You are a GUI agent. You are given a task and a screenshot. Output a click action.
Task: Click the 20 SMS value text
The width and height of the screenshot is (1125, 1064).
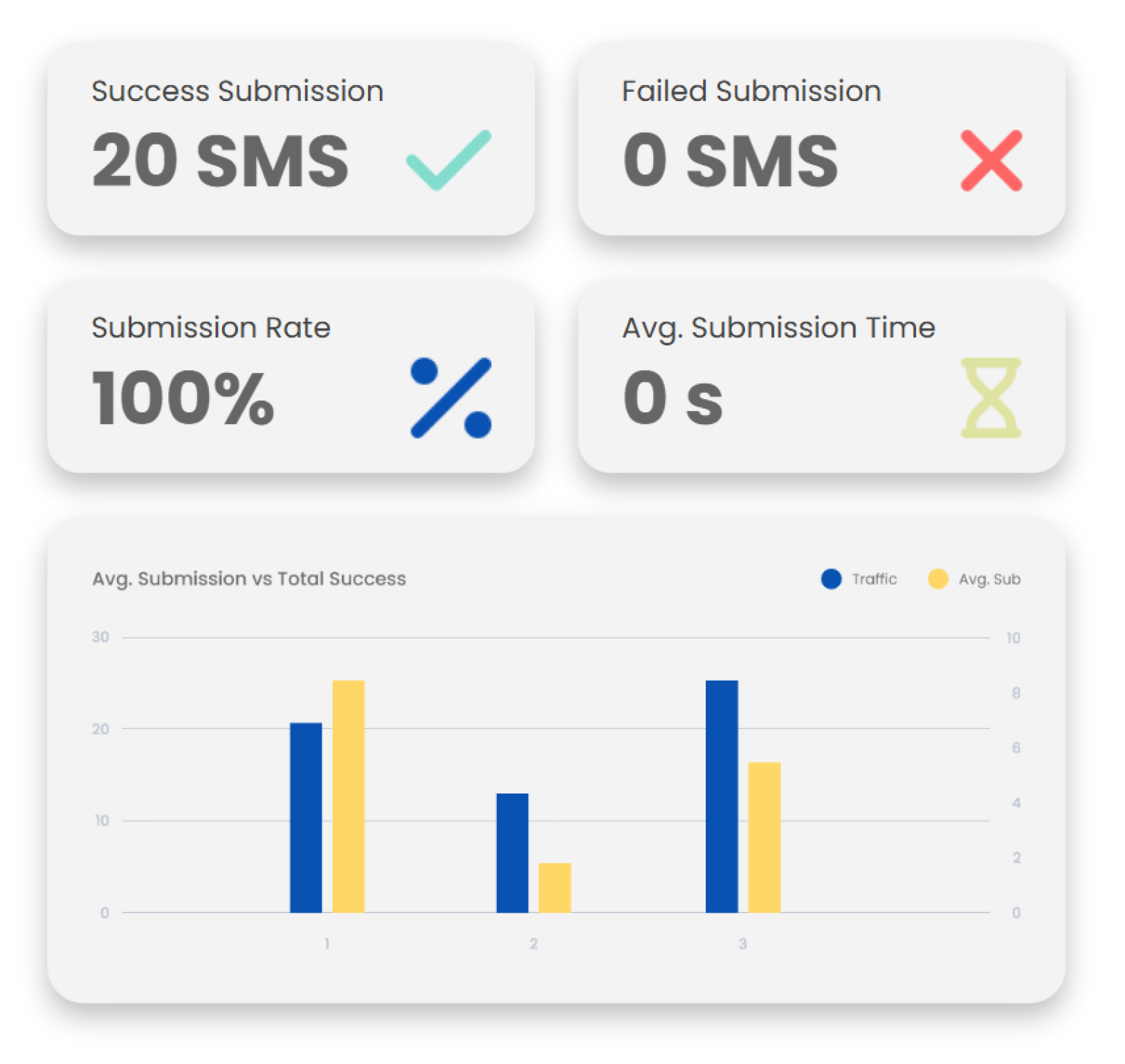coord(221,161)
